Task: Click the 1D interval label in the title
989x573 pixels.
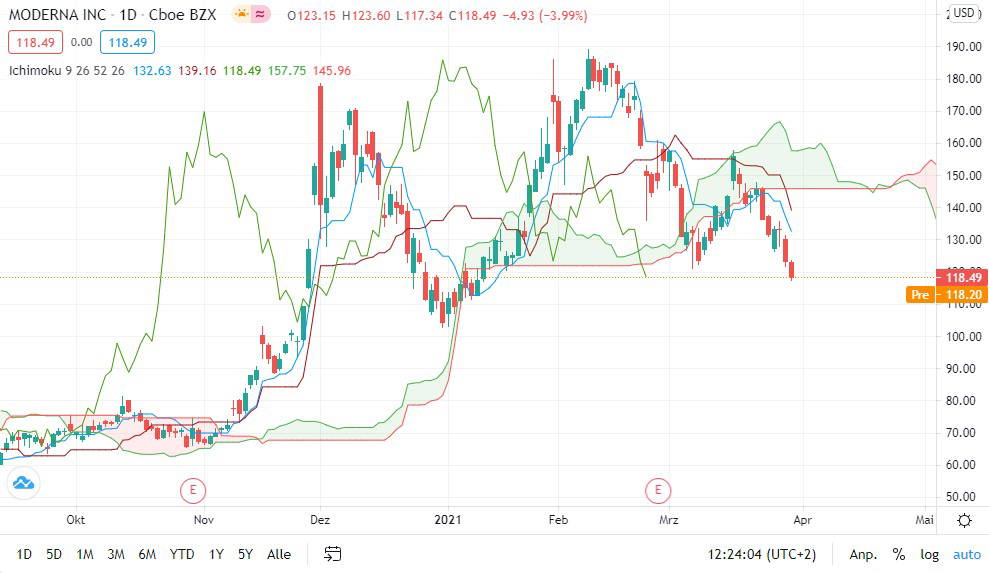Action: tap(128, 15)
